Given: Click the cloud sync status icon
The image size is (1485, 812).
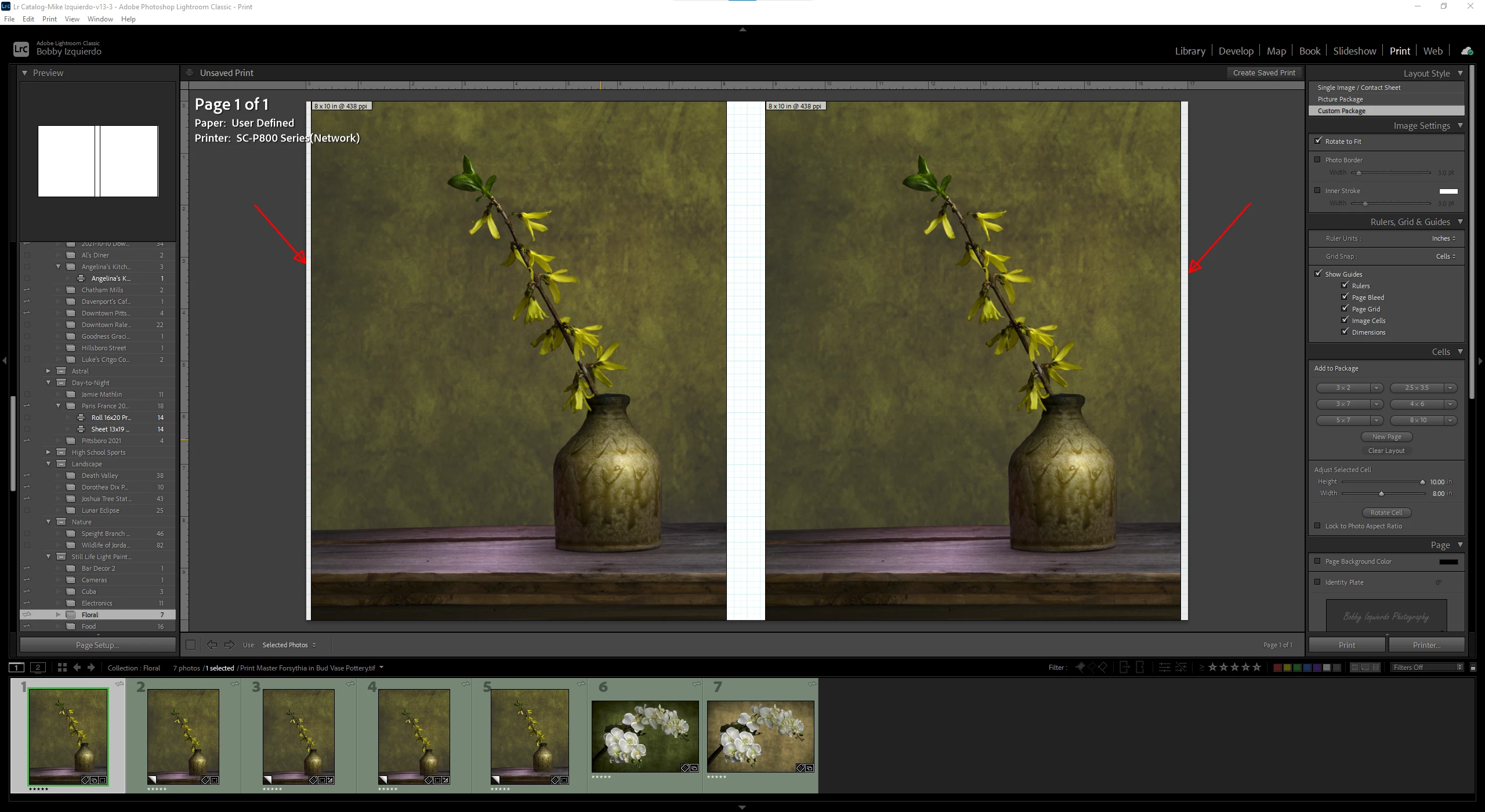Looking at the screenshot, I should (1466, 51).
